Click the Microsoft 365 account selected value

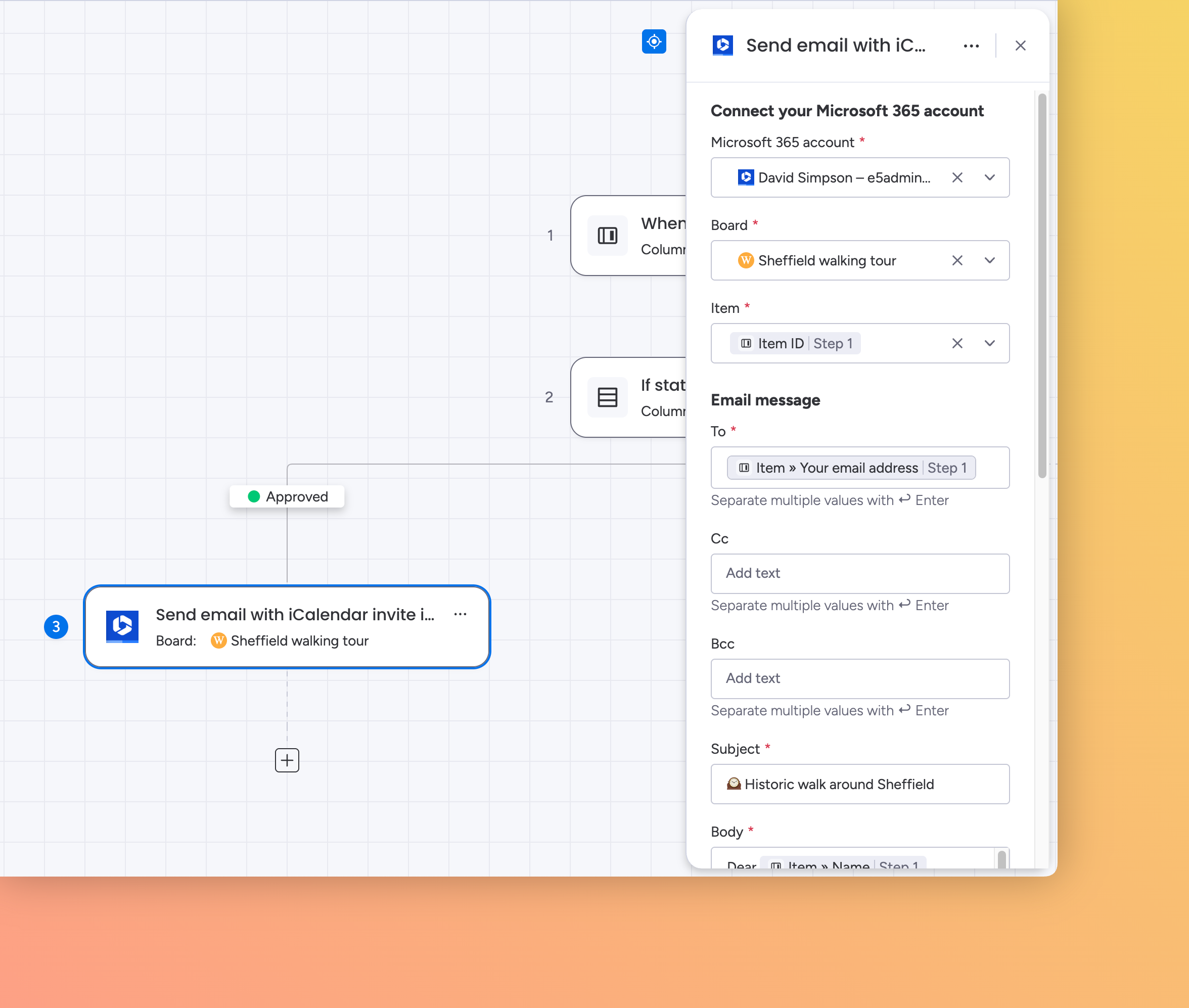(x=834, y=178)
